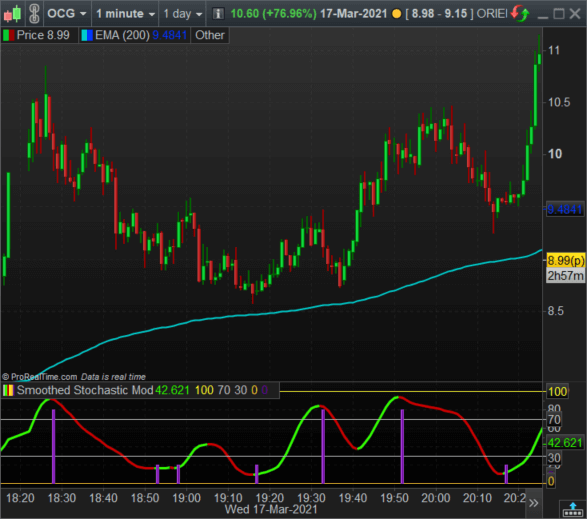Click the double-arrow scroll forward button
Image resolution: width=587 pixels, height=519 pixels.
pyautogui.click(x=534, y=503)
